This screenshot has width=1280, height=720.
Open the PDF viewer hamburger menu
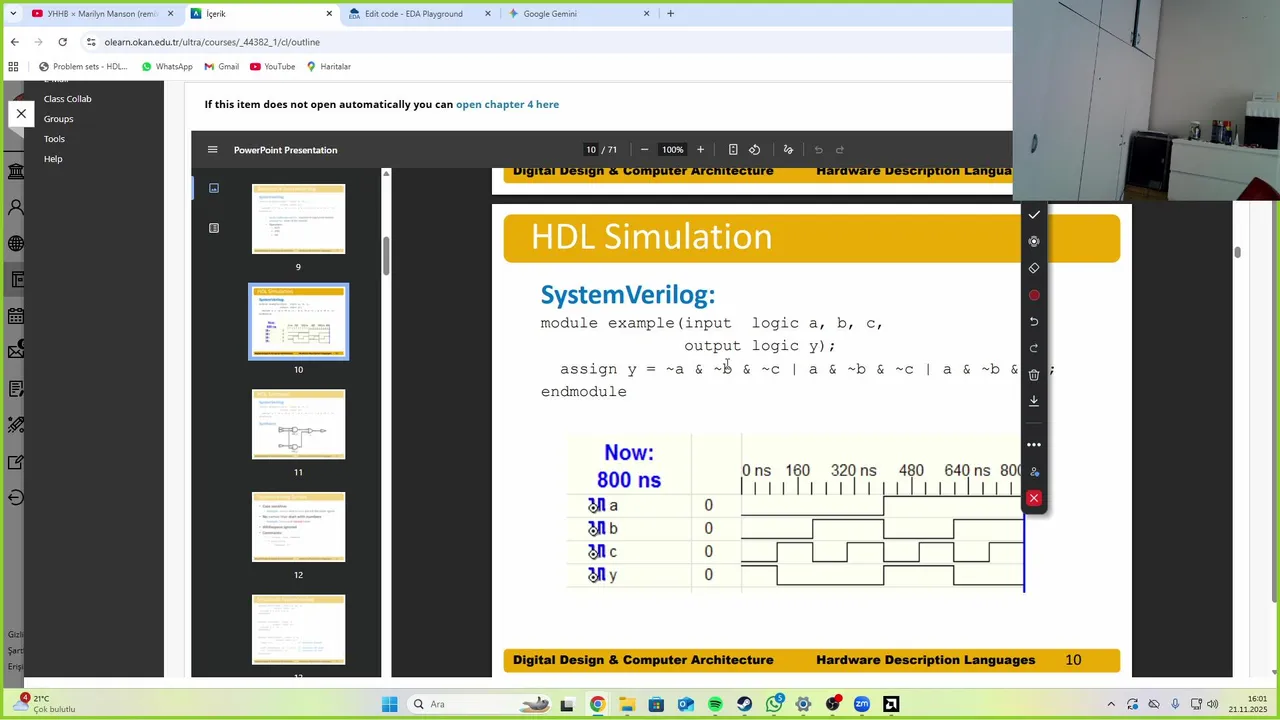pos(212,150)
